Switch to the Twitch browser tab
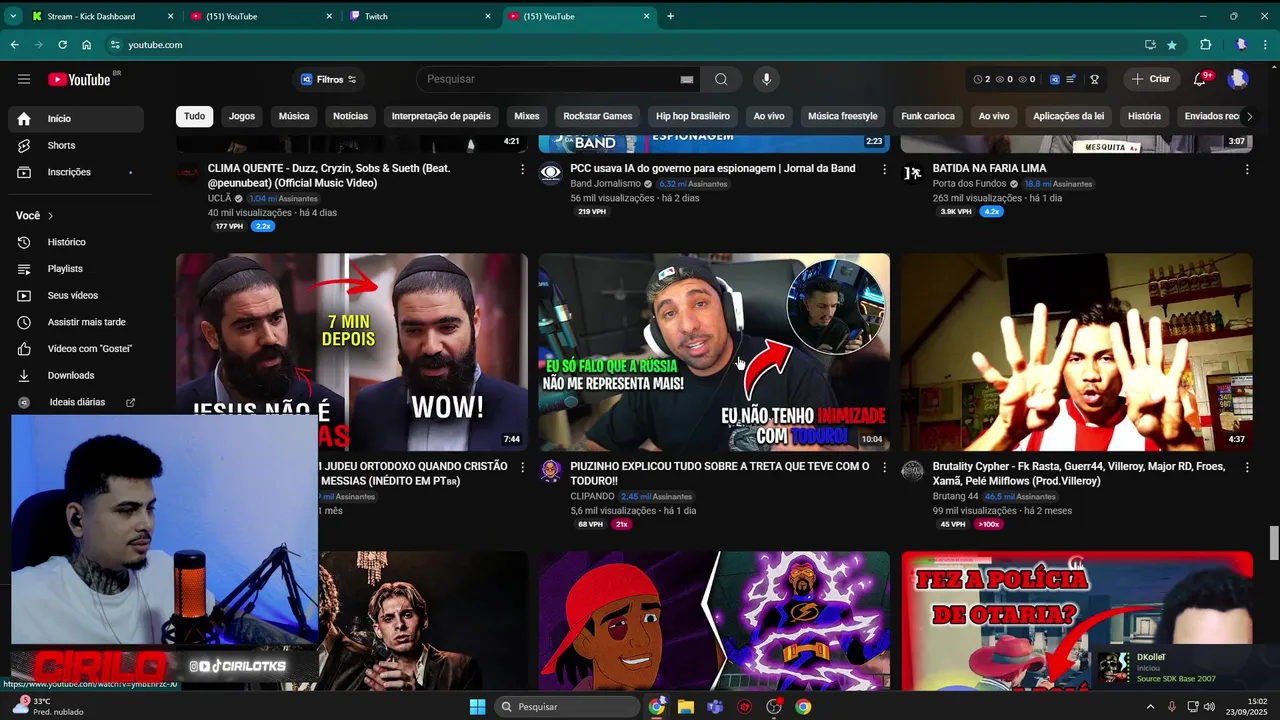This screenshot has width=1280, height=720. coord(420,16)
